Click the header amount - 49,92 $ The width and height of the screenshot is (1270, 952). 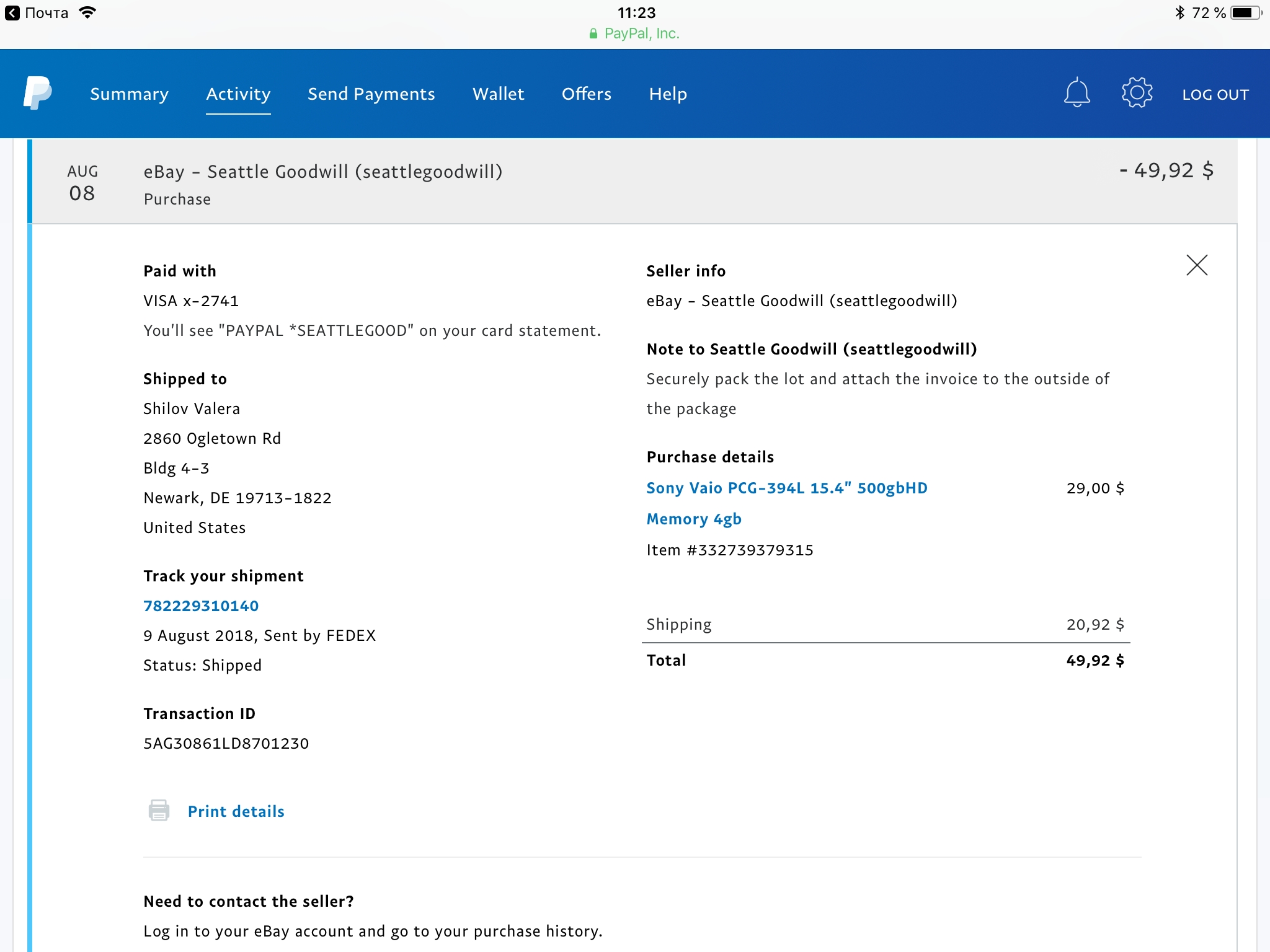coord(1166,170)
